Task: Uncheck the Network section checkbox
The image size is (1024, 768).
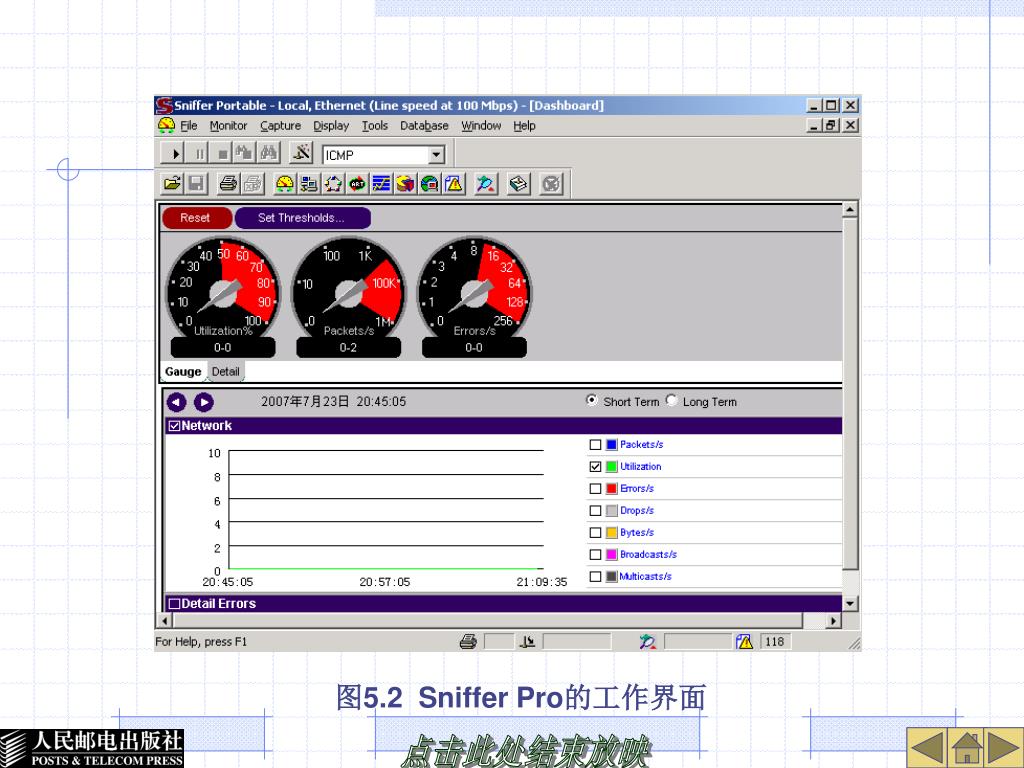Action: click(x=174, y=426)
